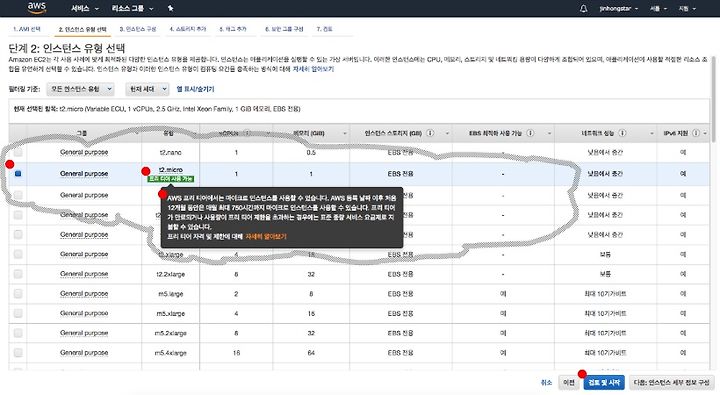
Task: Open the jinhongstar account menu
Action: 618,8
